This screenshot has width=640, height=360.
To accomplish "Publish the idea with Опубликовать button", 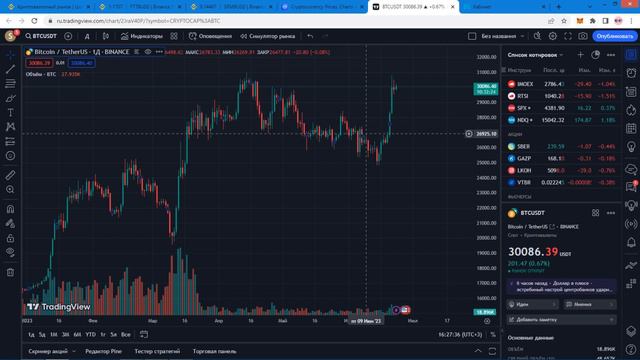I will pyautogui.click(x=615, y=36).
